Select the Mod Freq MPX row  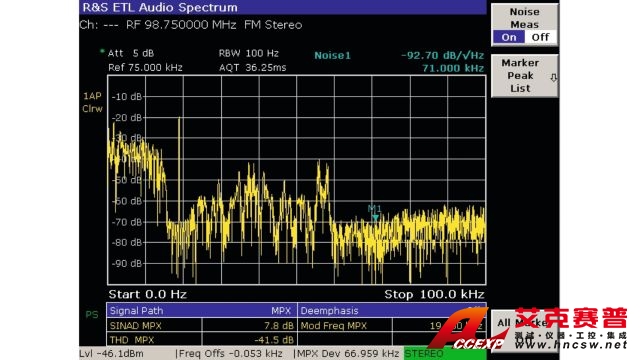point(392,326)
